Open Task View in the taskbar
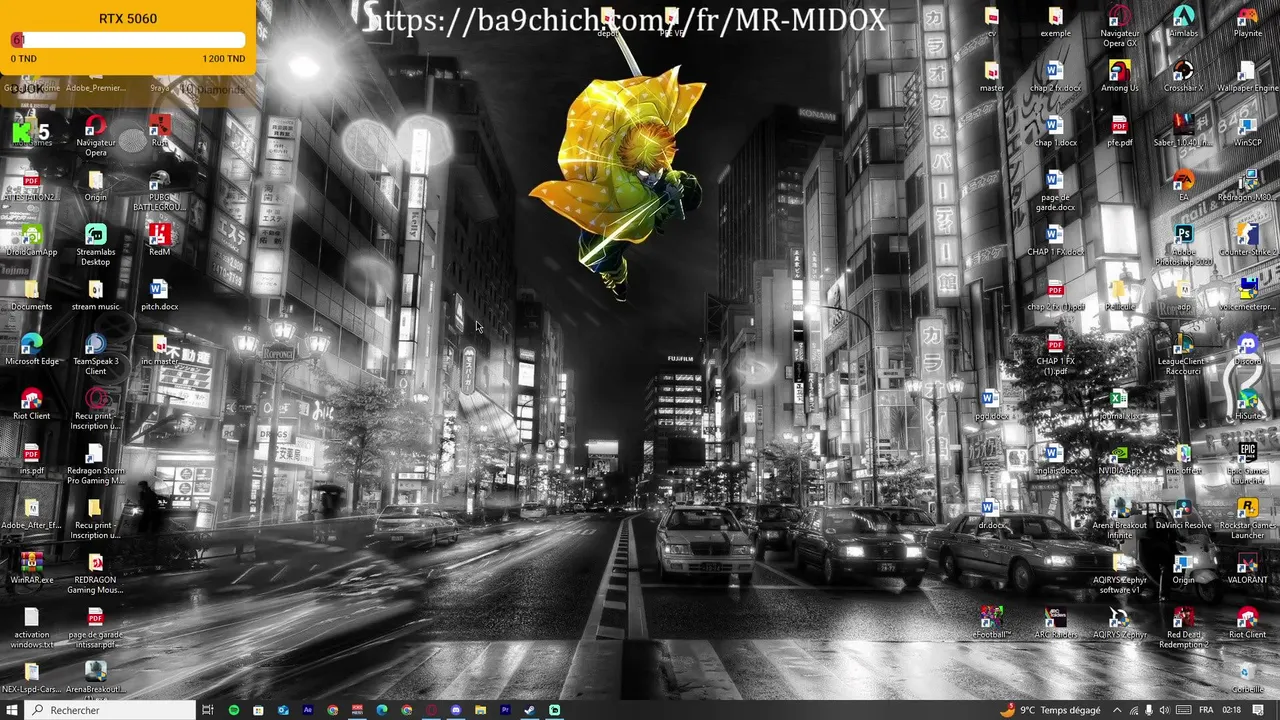Viewport: 1280px width, 720px height. (208, 710)
